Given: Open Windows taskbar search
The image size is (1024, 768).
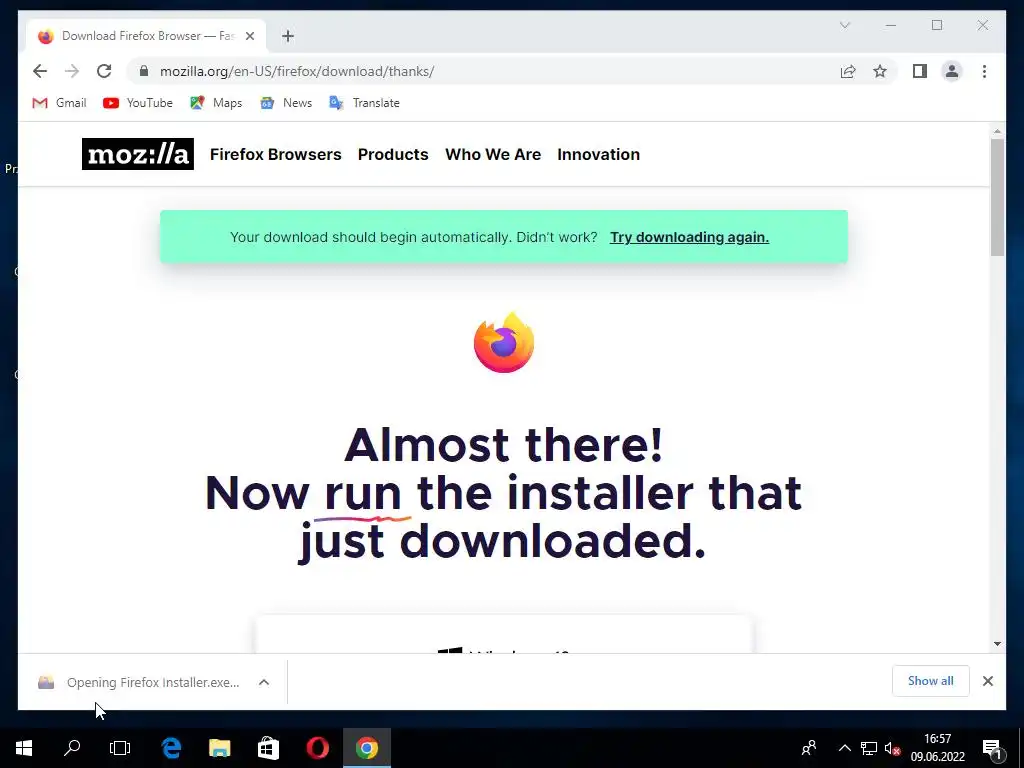Looking at the screenshot, I should (x=72, y=748).
